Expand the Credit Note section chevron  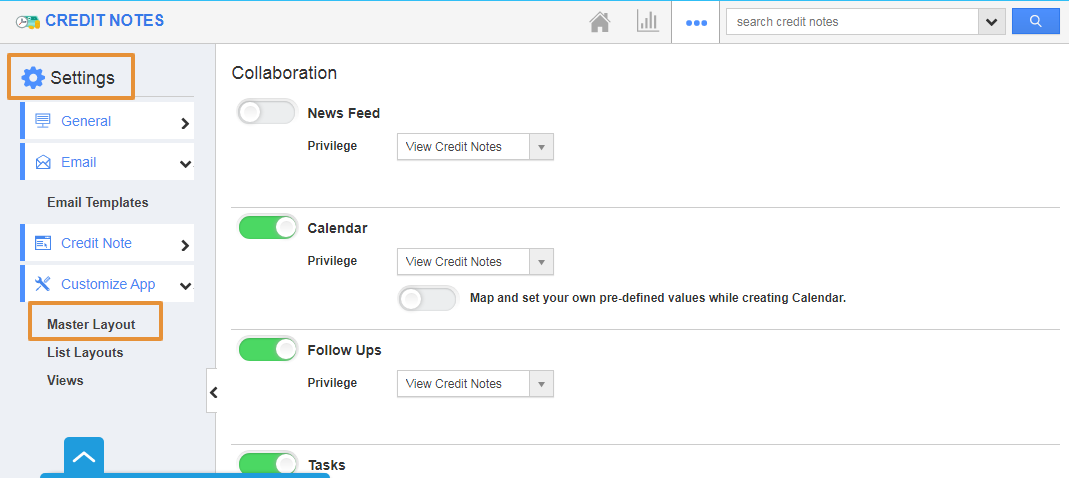click(x=185, y=245)
